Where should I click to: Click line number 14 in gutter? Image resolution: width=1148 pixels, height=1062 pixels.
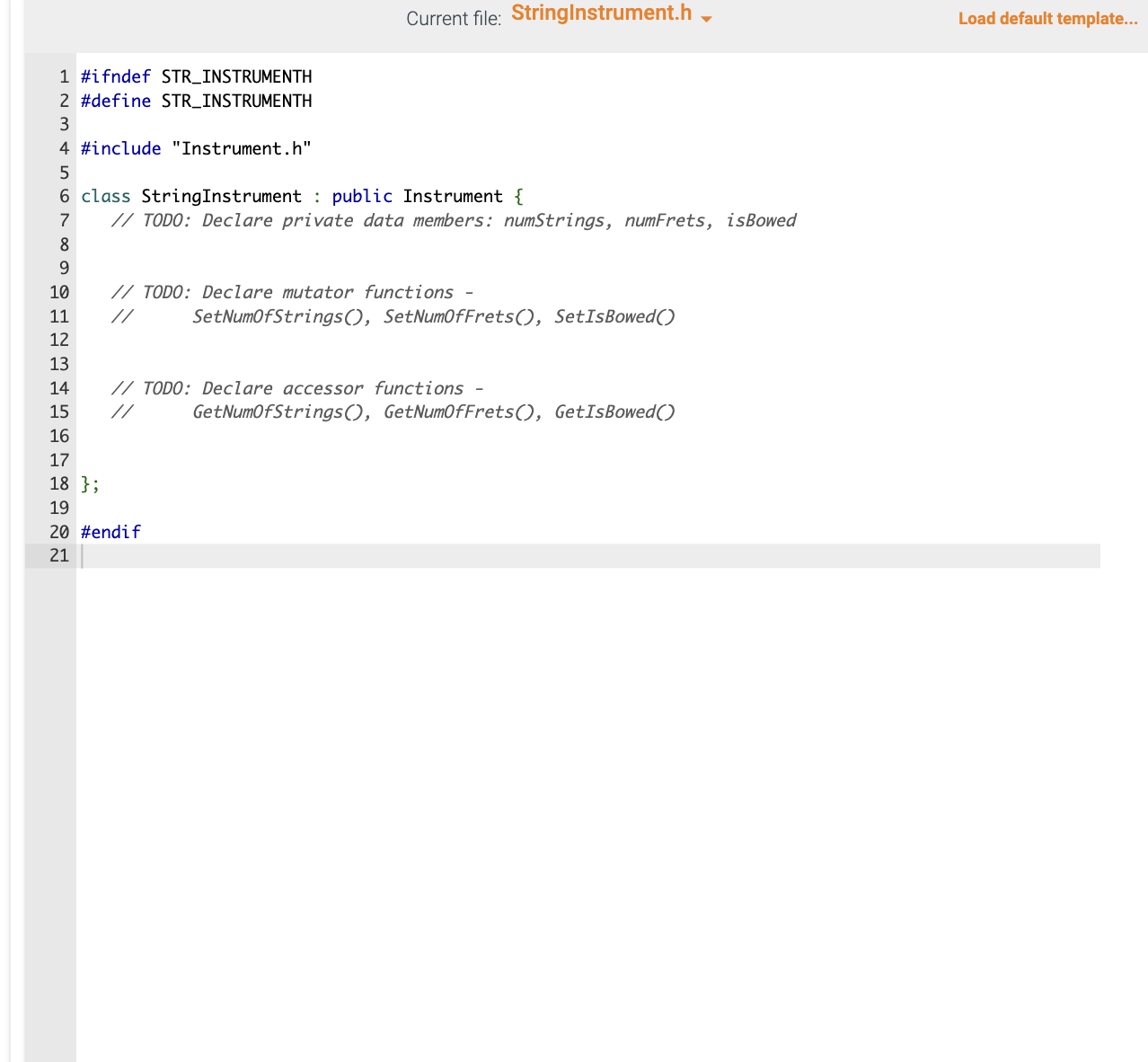pyautogui.click(x=59, y=388)
